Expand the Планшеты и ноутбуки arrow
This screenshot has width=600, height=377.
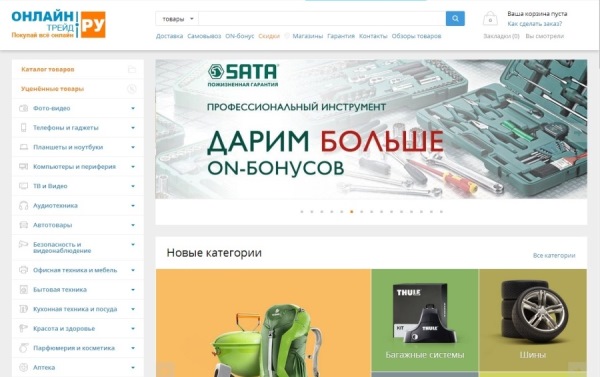pyautogui.click(x=133, y=147)
